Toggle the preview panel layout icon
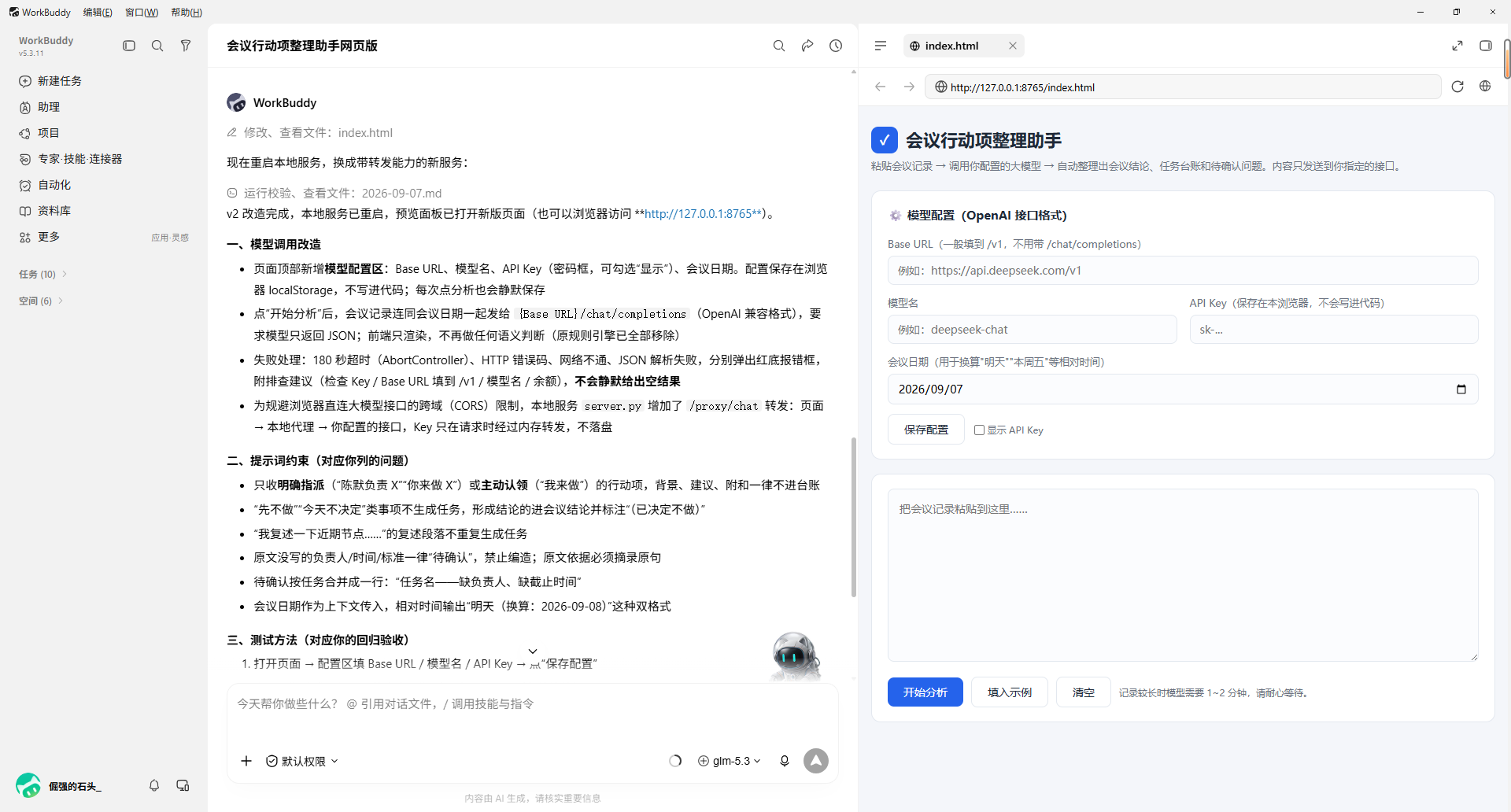 [1486, 46]
